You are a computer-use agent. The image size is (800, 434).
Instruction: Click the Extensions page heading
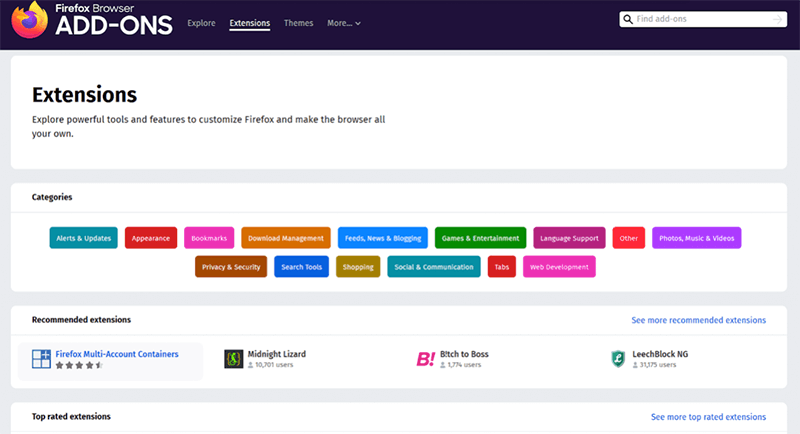[x=85, y=95]
